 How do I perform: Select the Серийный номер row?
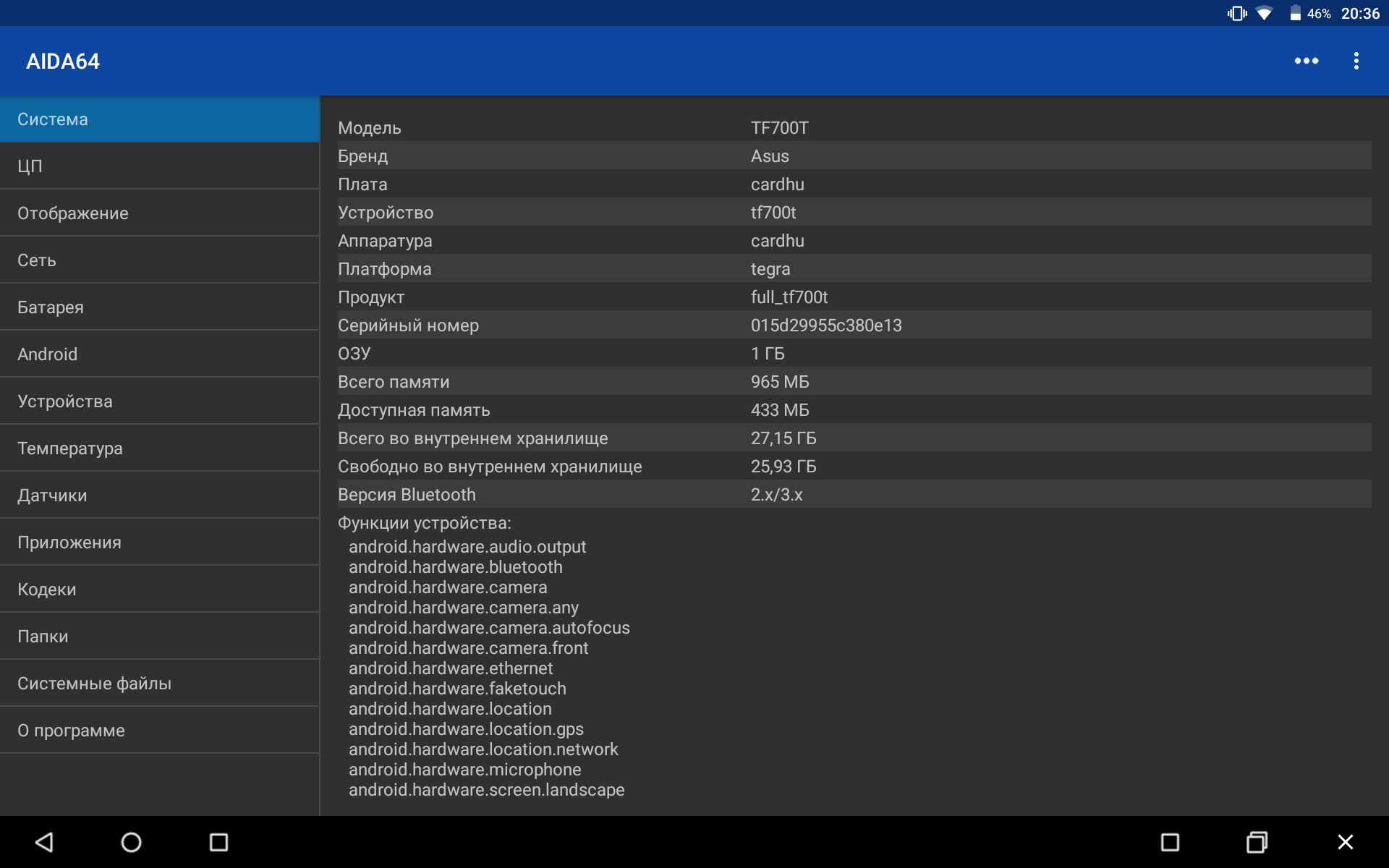[854, 325]
